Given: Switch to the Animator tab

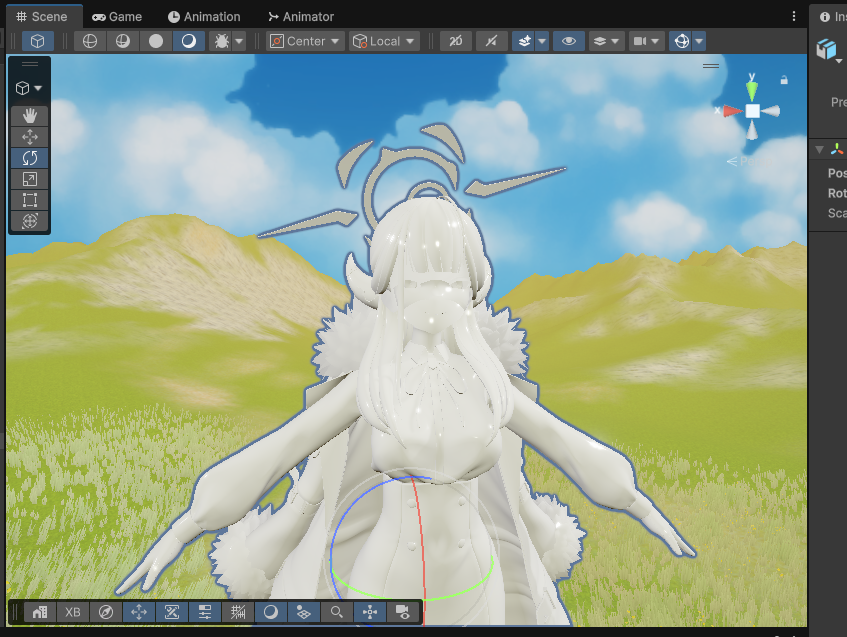Looking at the screenshot, I should coord(301,17).
